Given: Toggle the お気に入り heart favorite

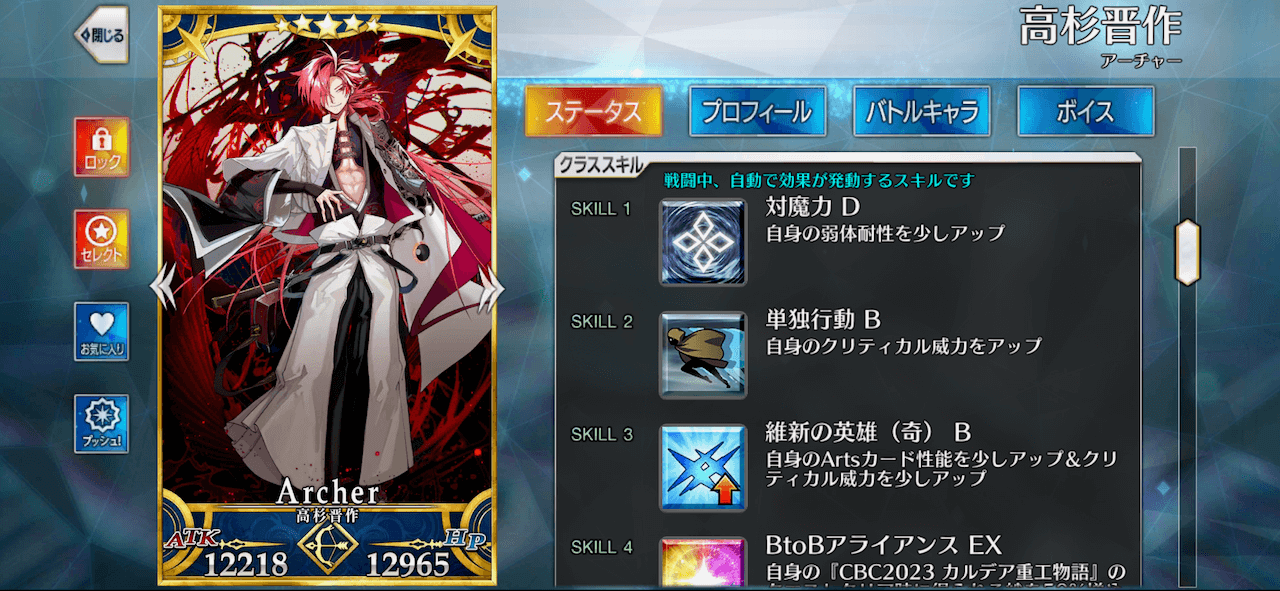Looking at the screenshot, I should pos(101,331).
